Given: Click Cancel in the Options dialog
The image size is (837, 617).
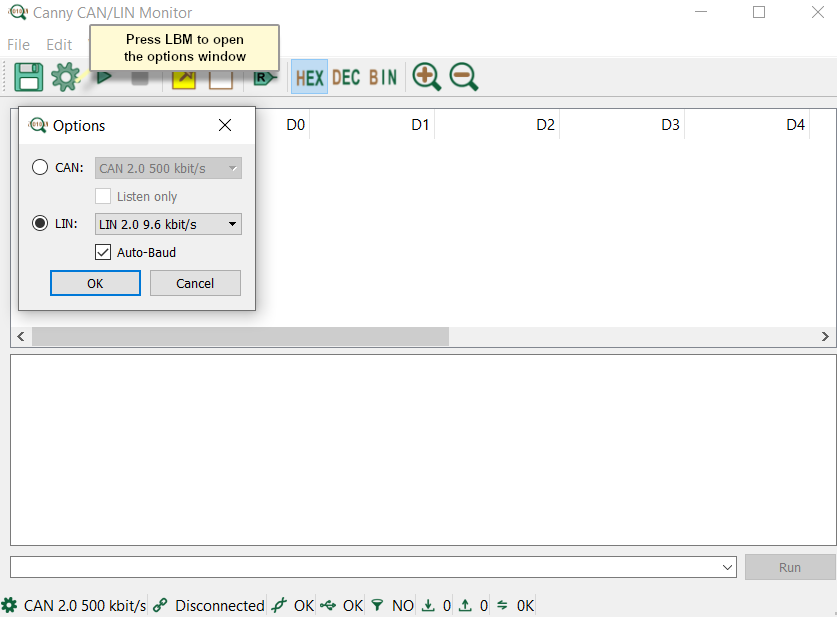Looking at the screenshot, I should (x=195, y=283).
